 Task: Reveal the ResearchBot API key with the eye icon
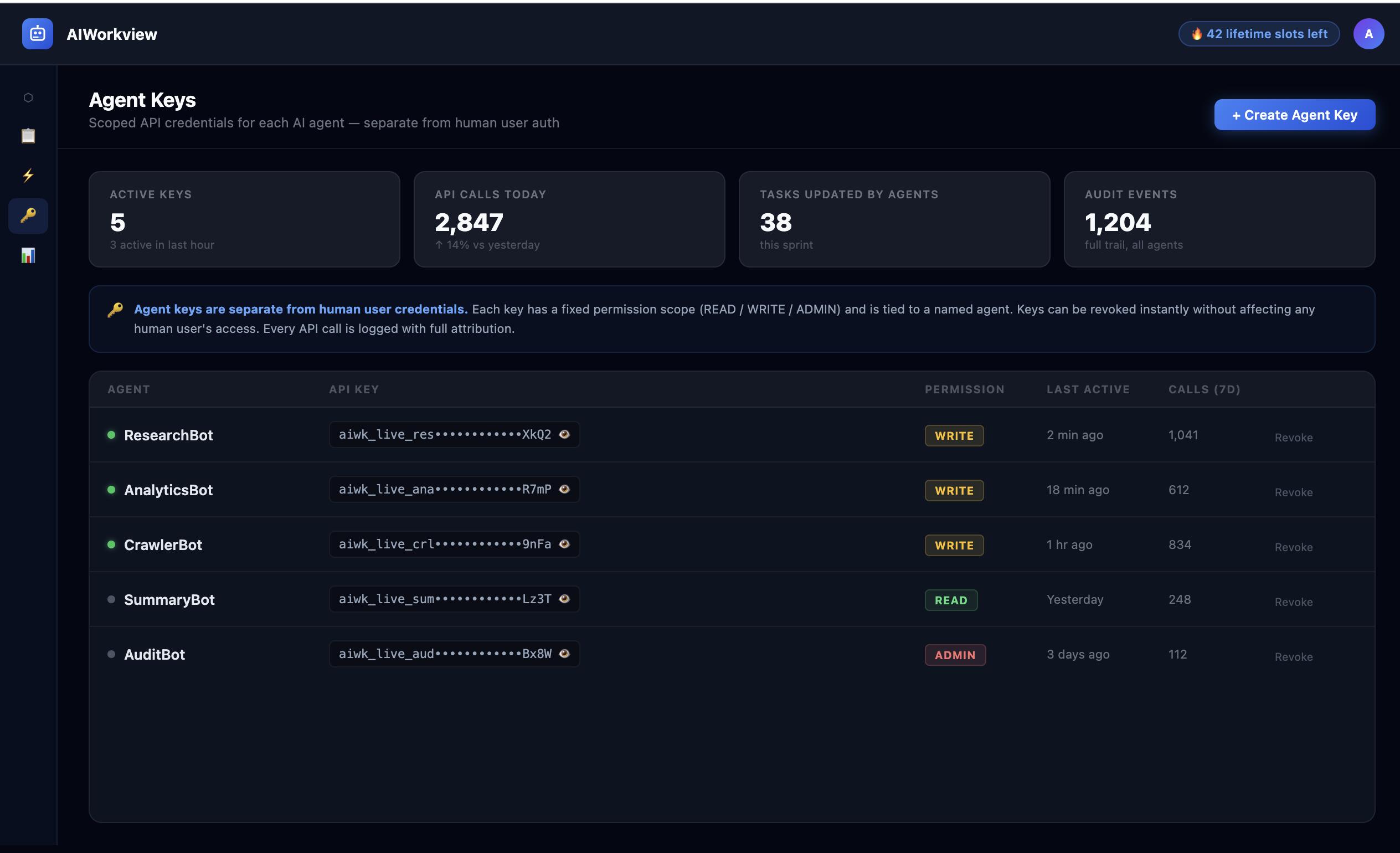(x=564, y=434)
